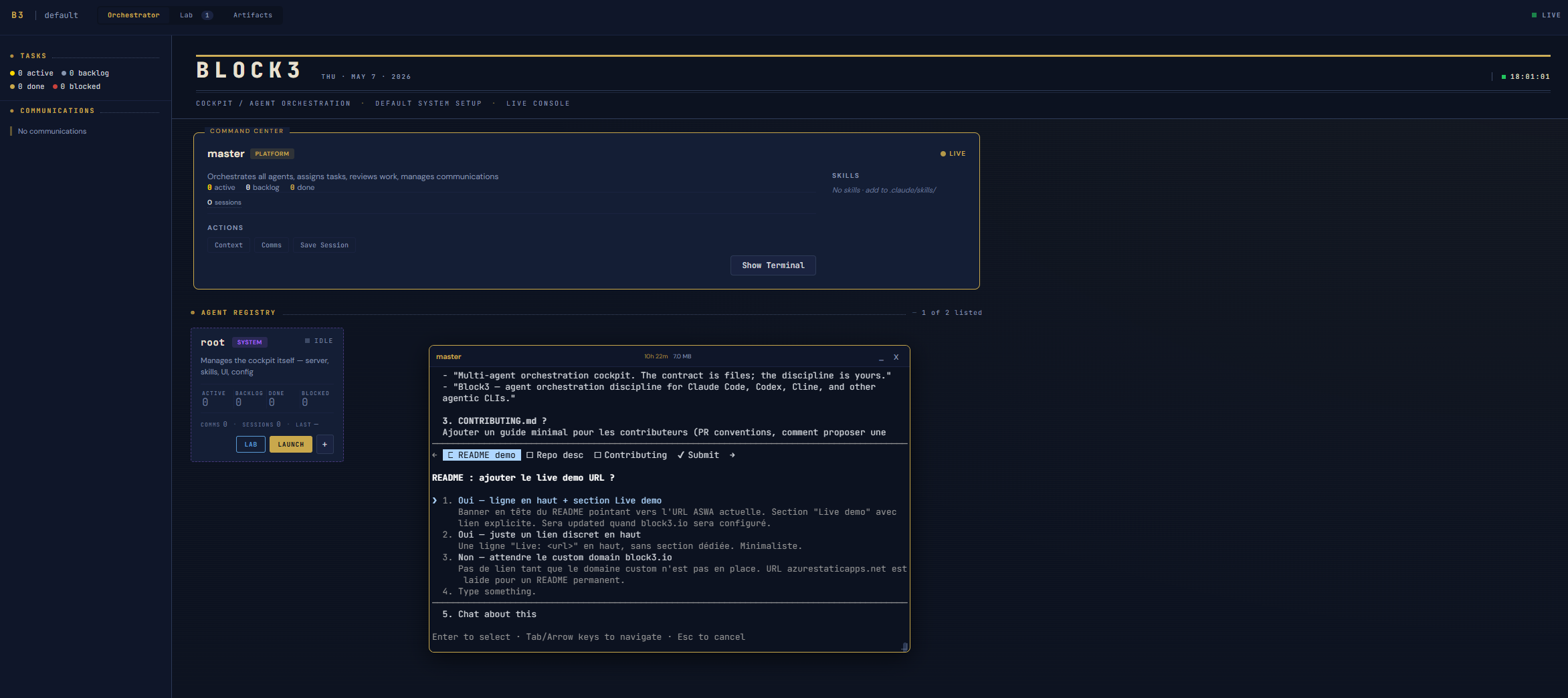This screenshot has height=698, width=1568.
Task: Minimize the master terminal window
Action: point(881,358)
